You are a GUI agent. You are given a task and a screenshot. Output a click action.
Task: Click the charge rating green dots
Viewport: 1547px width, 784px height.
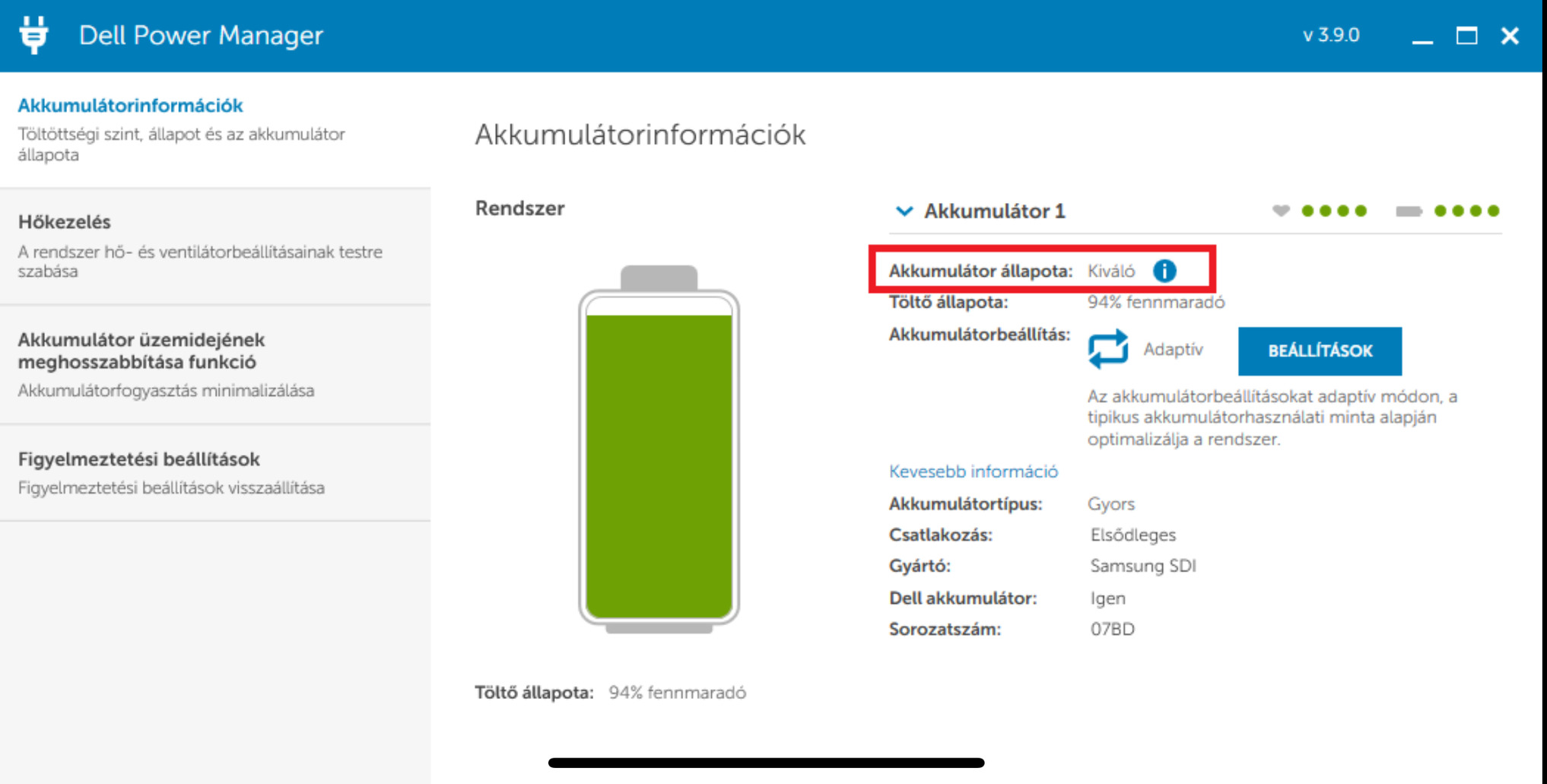[x=1466, y=211]
